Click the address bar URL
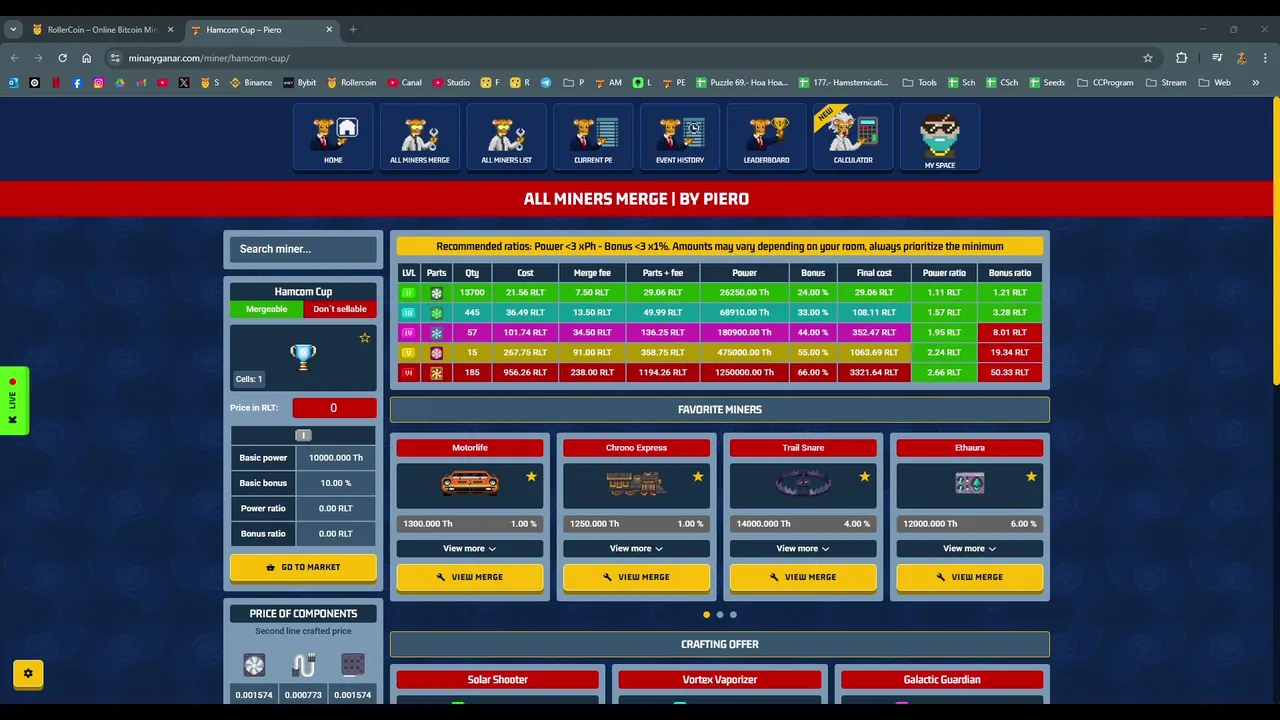 [209, 58]
